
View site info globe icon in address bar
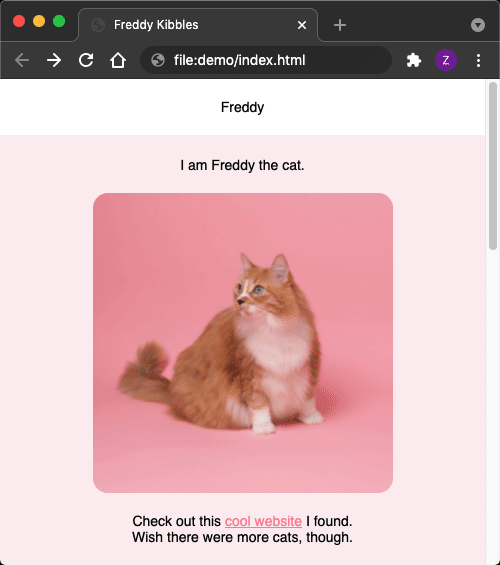click(158, 60)
